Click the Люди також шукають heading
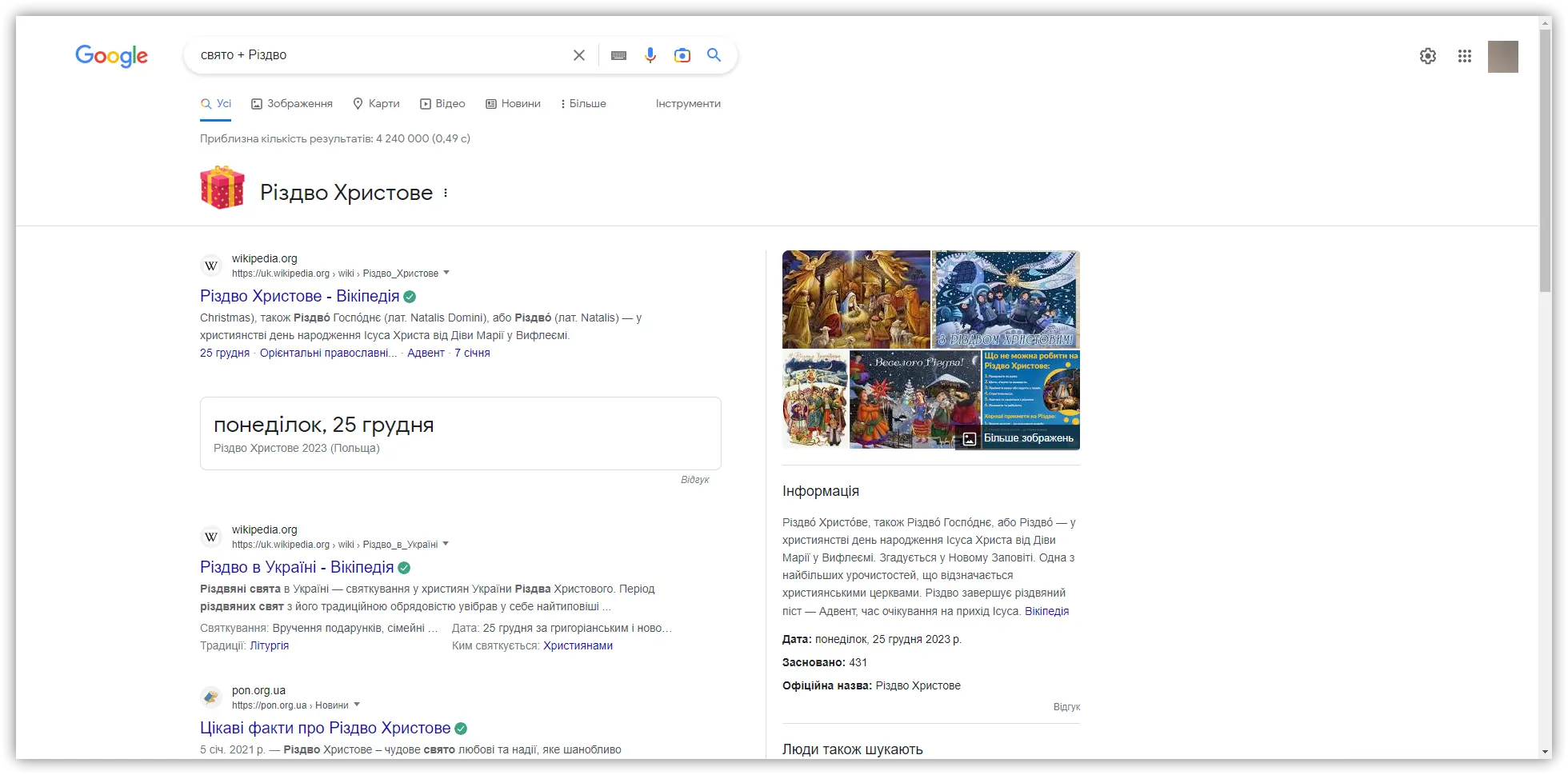This screenshot has width=1568, height=775. coord(853,749)
